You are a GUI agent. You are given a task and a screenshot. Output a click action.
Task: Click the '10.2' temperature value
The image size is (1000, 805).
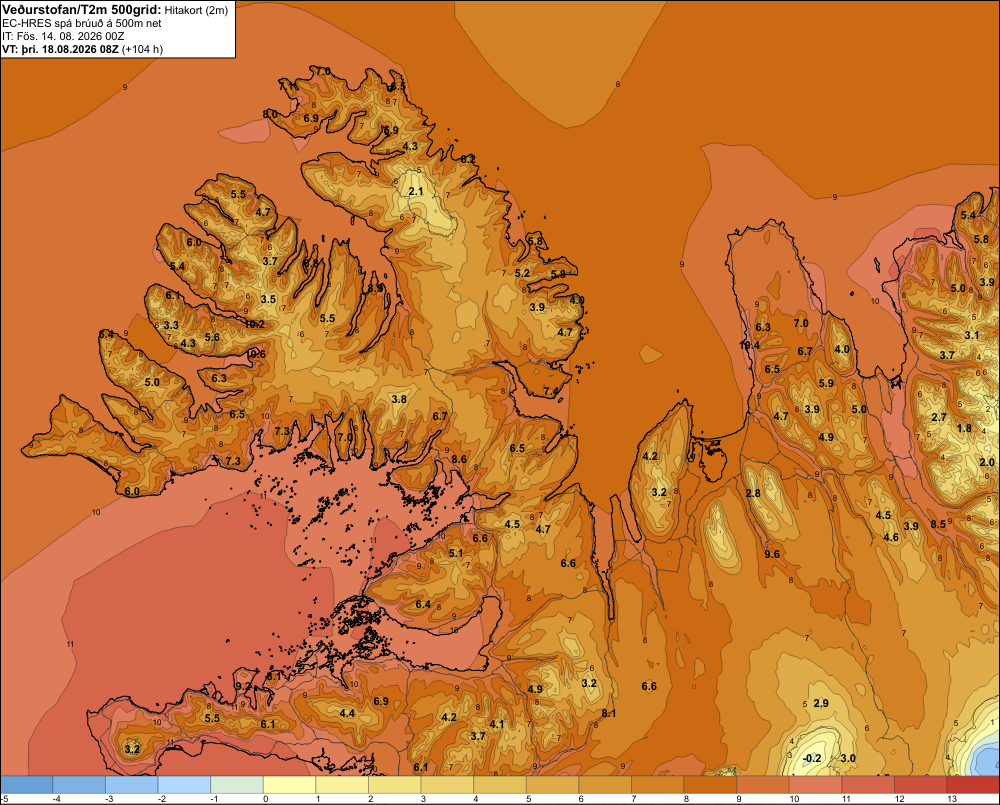coord(254,324)
